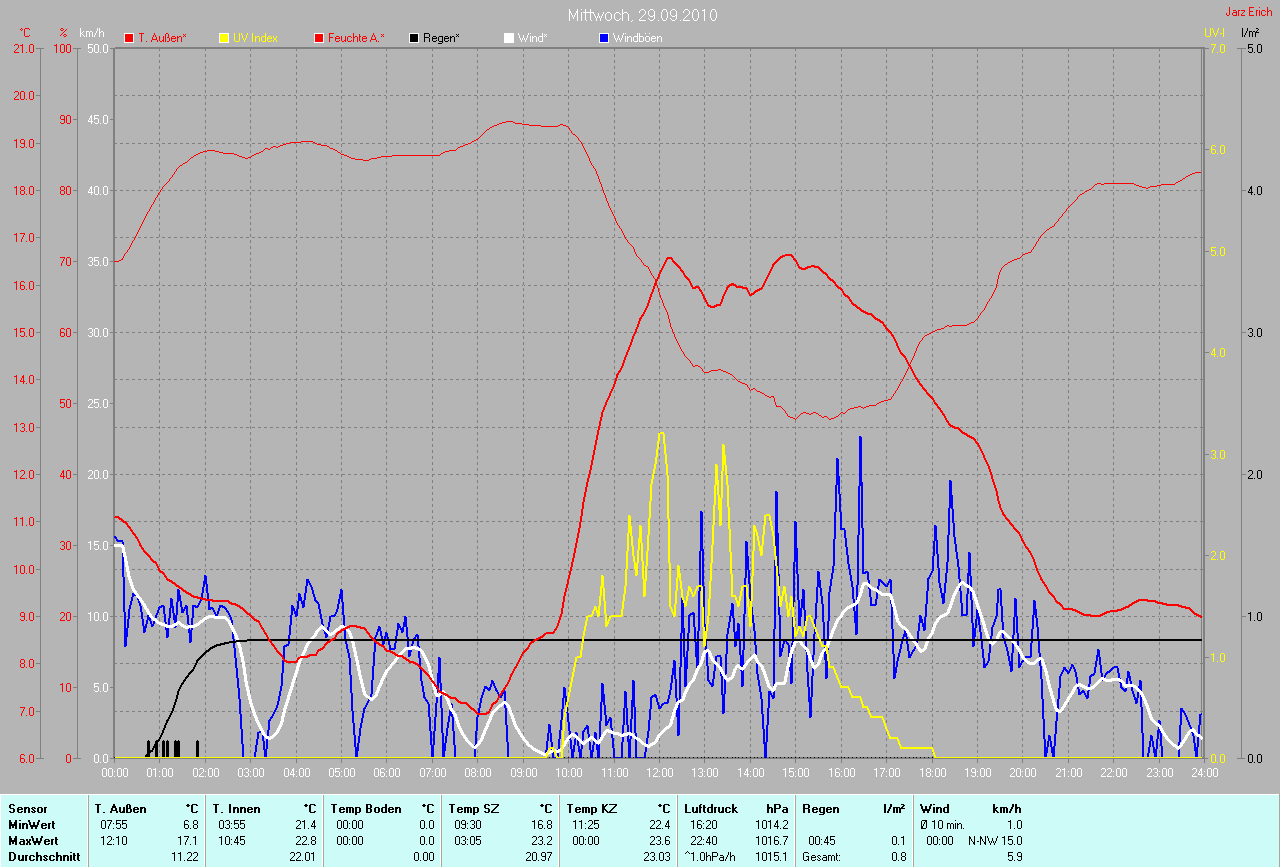Click the Temp Boden column header
Screen dimensions: 1280x867
point(365,808)
